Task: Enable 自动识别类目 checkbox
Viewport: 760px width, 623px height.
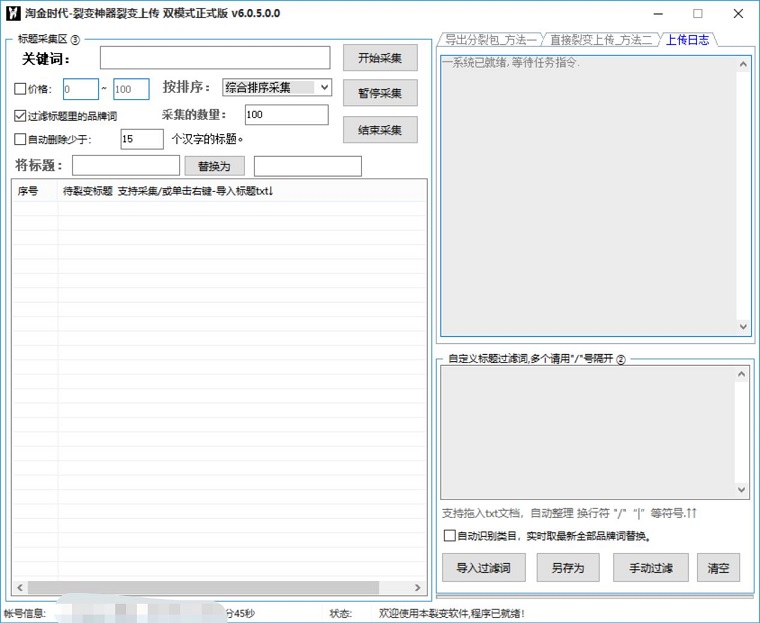Action: pyautogui.click(x=449, y=536)
